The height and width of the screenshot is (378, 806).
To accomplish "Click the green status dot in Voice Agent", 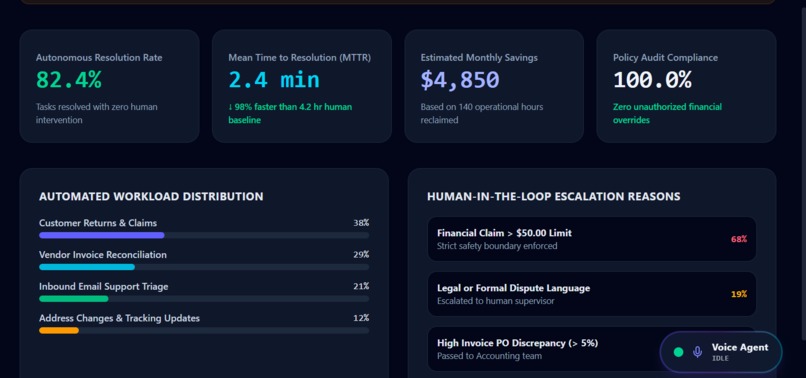I will pyautogui.click(x=679, y=352).
